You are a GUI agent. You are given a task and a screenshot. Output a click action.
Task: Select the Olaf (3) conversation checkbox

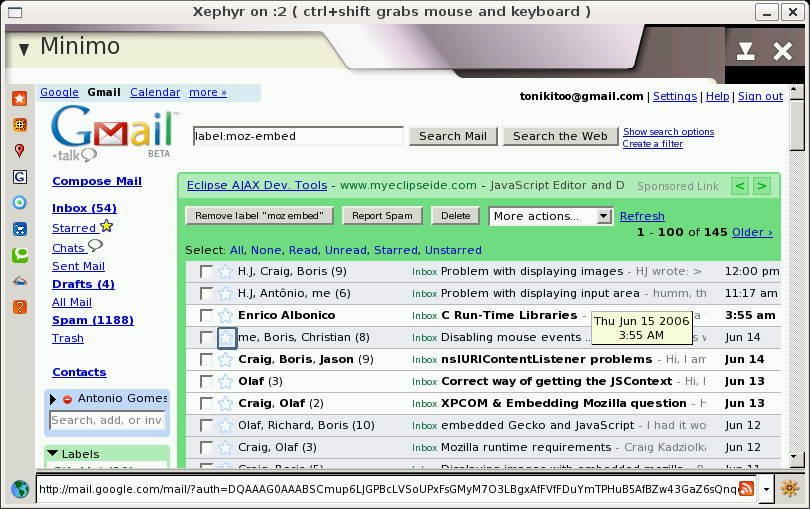point(206,381)
